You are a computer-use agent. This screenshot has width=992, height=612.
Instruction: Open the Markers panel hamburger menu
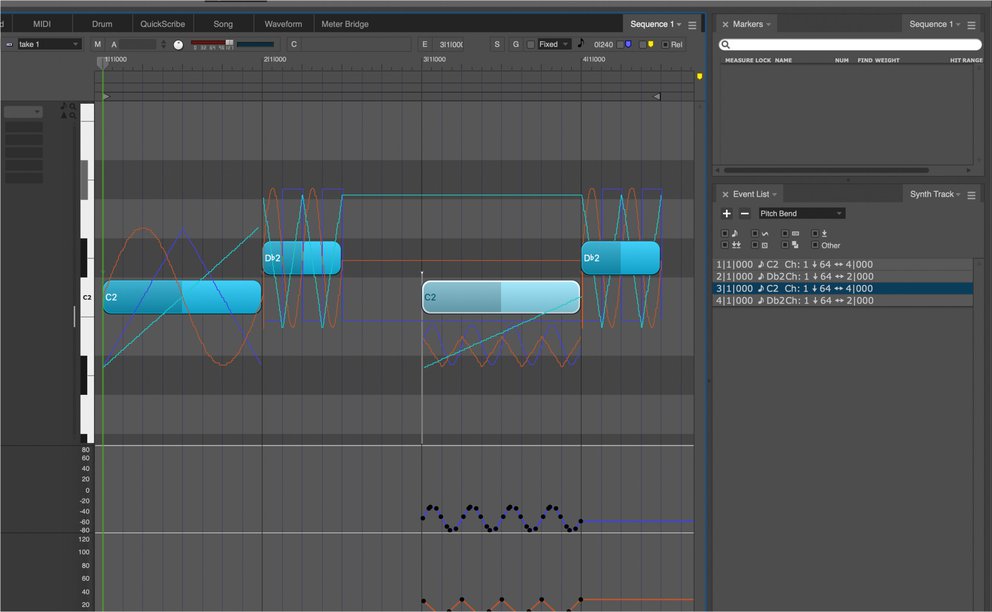971,24
